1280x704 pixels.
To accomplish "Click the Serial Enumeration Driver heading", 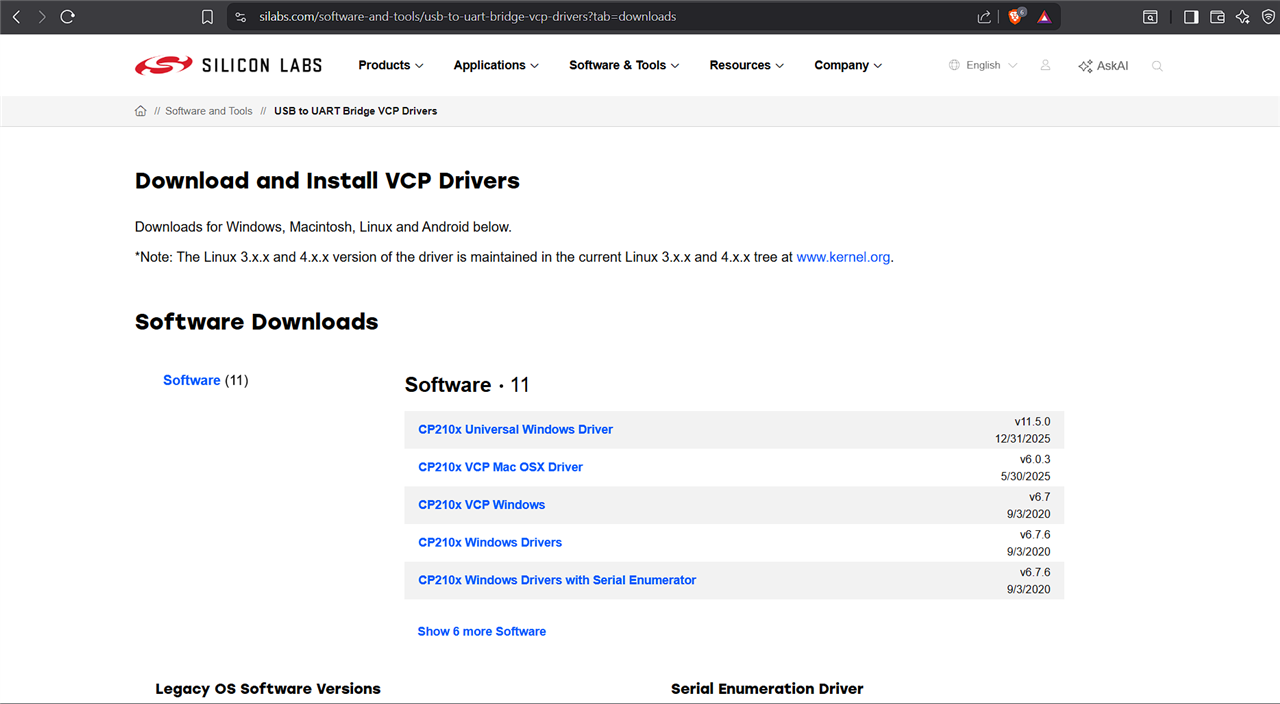I will tap(767, 689).
